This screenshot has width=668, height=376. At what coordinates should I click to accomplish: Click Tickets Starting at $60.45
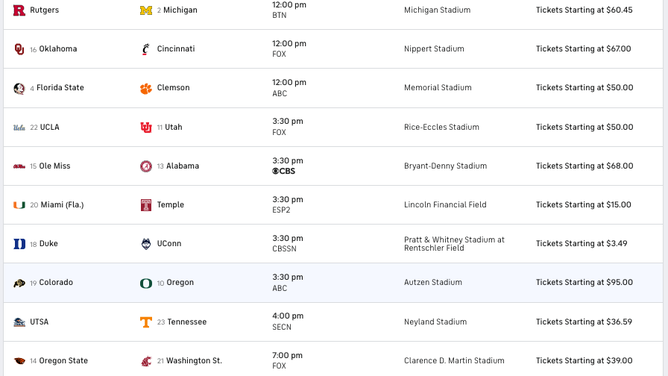point(584,10)
